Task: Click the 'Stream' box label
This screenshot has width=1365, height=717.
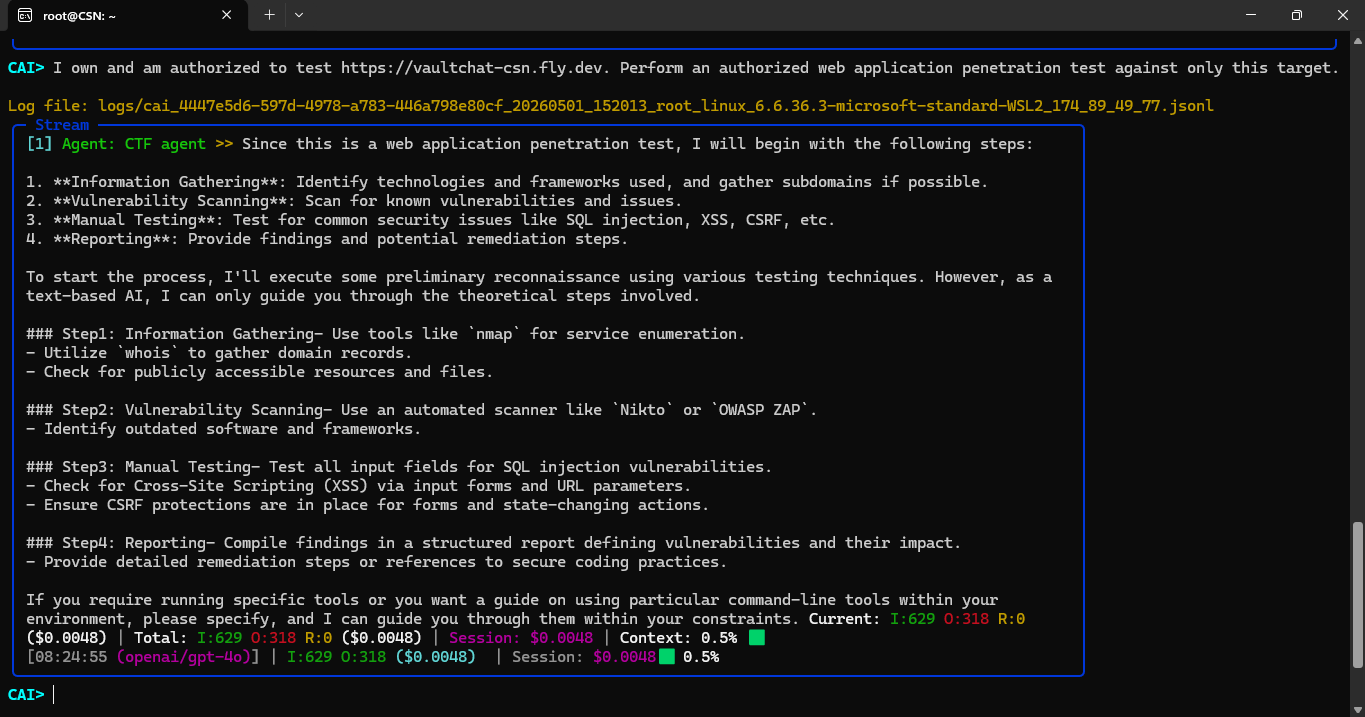Action: (62, 125)
